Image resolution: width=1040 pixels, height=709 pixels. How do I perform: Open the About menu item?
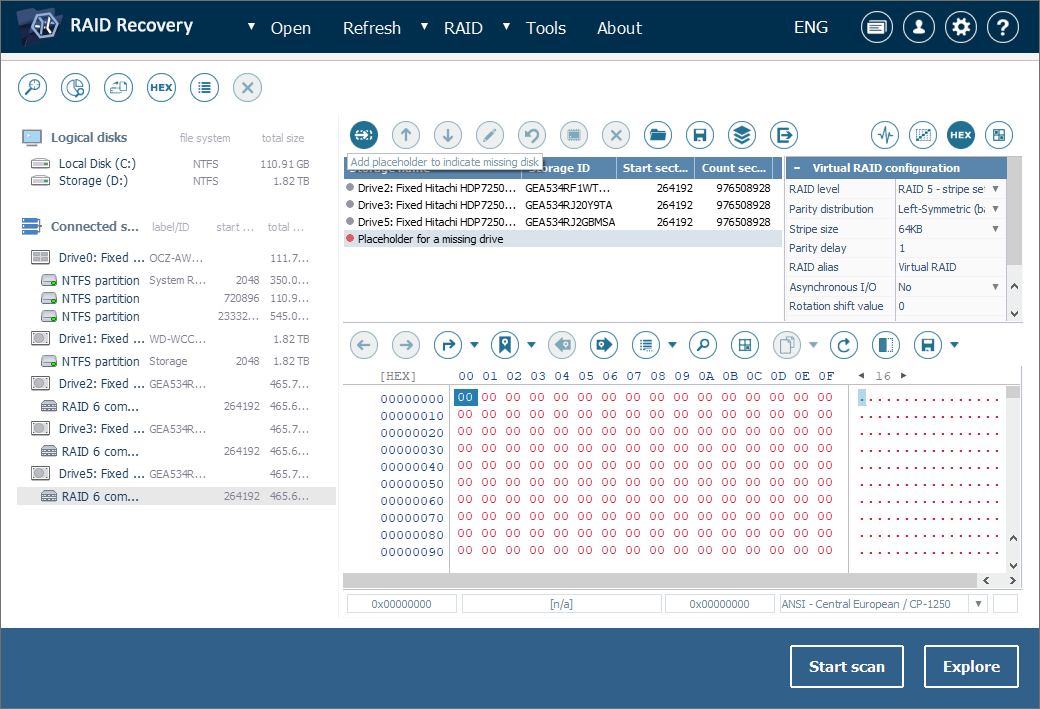pyautogui.click(x=619, y=28)
